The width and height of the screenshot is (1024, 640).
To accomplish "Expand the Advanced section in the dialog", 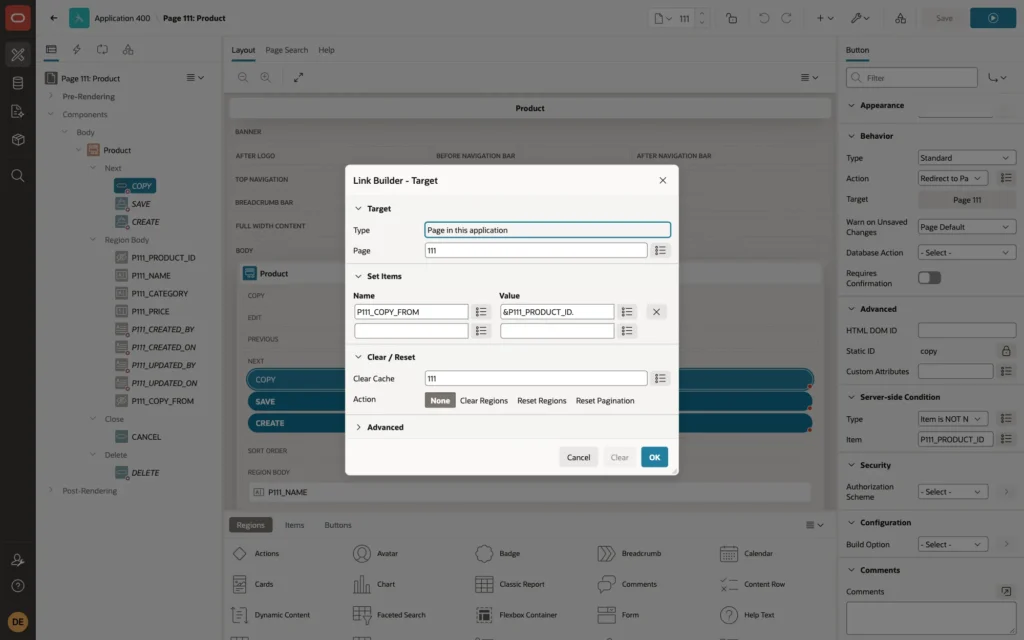I will [x=358, y=427].
